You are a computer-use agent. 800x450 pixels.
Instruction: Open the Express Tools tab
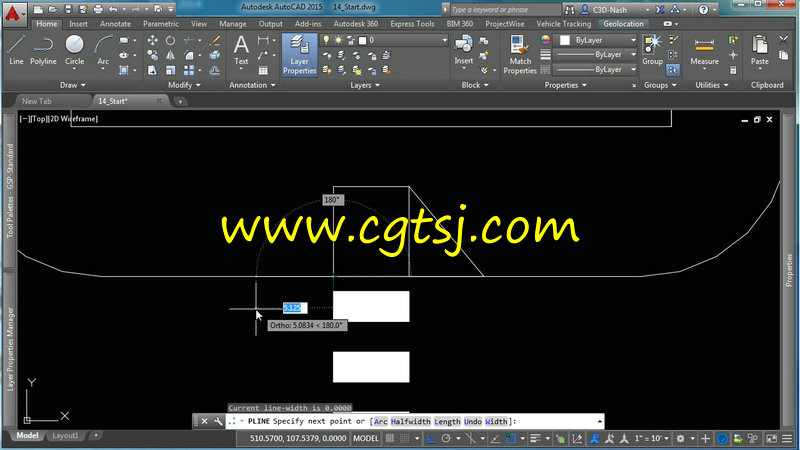tap(412, 24)
